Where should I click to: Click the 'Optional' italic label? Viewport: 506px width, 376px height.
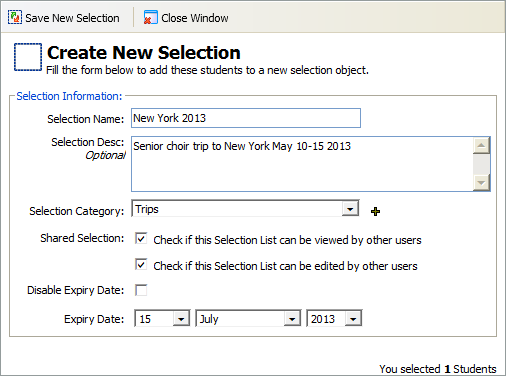coord(105,155)
